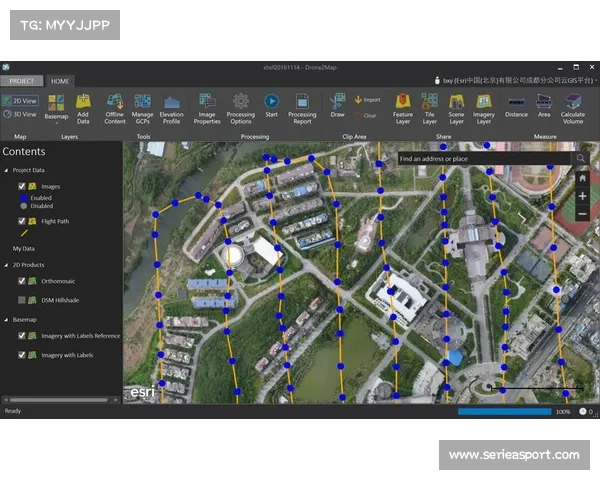Collapse the Basemap group in Contents
600x480 pixels.
click(6, 320)
